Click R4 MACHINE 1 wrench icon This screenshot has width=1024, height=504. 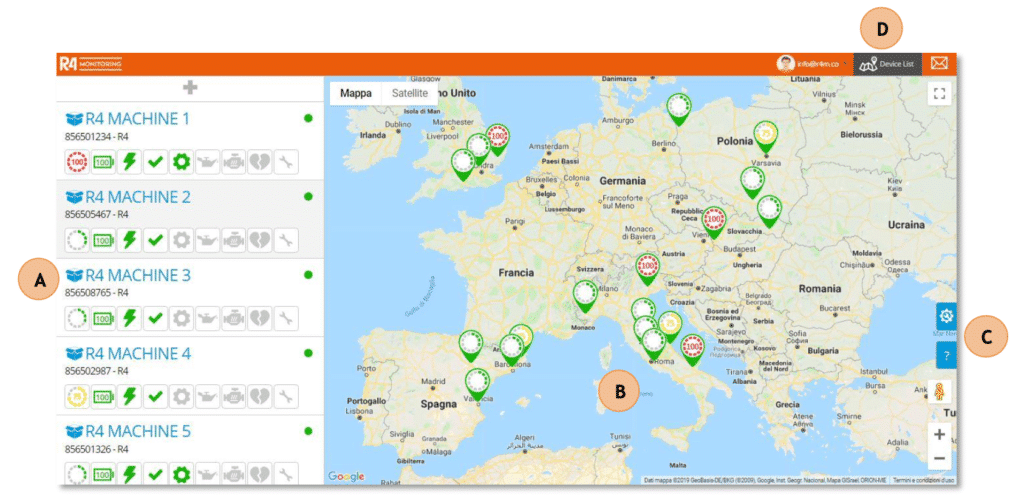(x=286, y=162)
